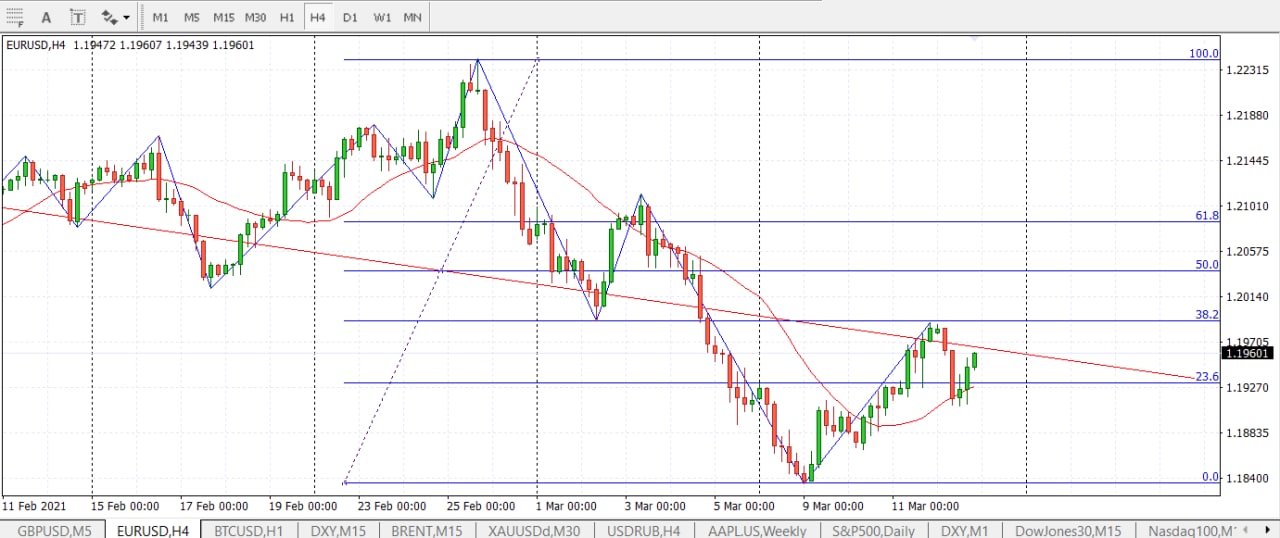
Task: Switch chart timeframe to MN
Action: (412, 18)
